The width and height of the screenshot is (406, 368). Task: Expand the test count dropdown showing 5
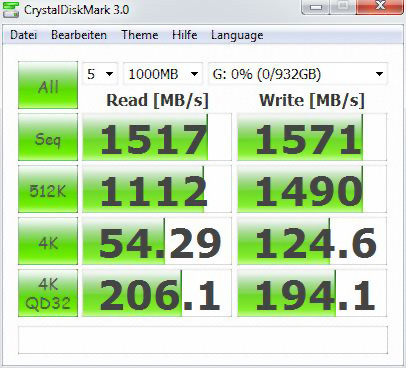(100, 74)
